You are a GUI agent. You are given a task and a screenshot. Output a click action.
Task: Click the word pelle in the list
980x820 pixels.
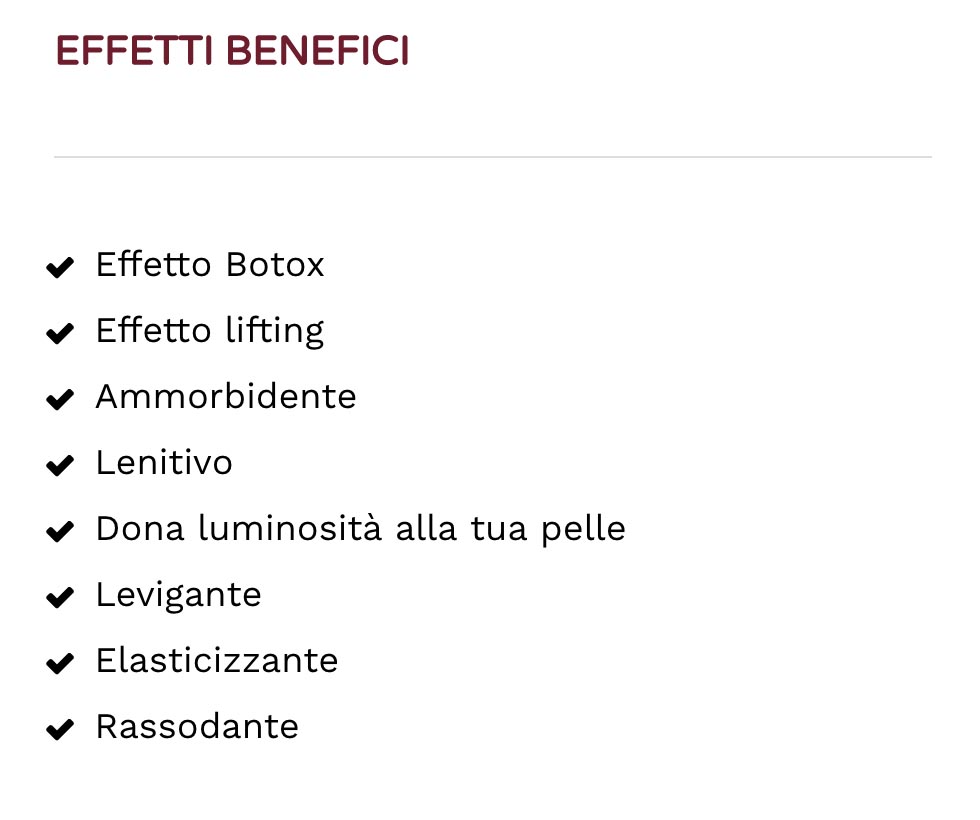pos(583,531)
